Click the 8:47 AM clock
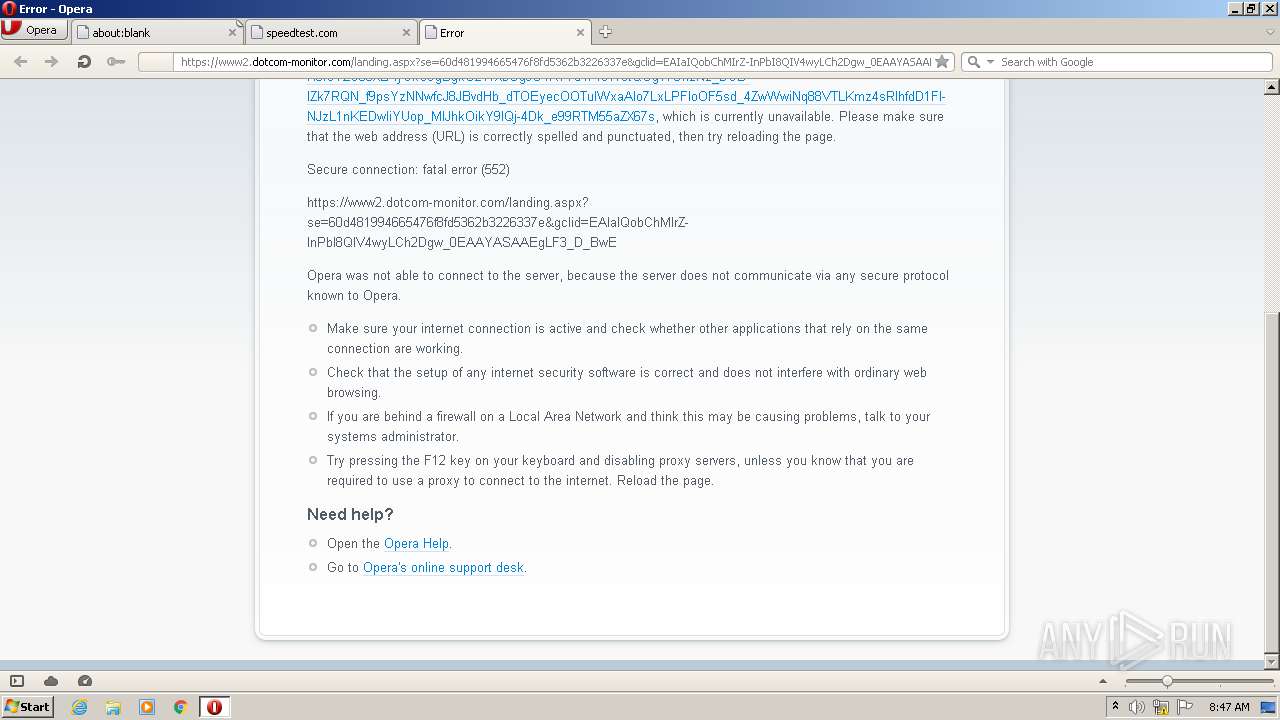The height and width of the screenshot is (720, 1280). [x=1229, y=707]
